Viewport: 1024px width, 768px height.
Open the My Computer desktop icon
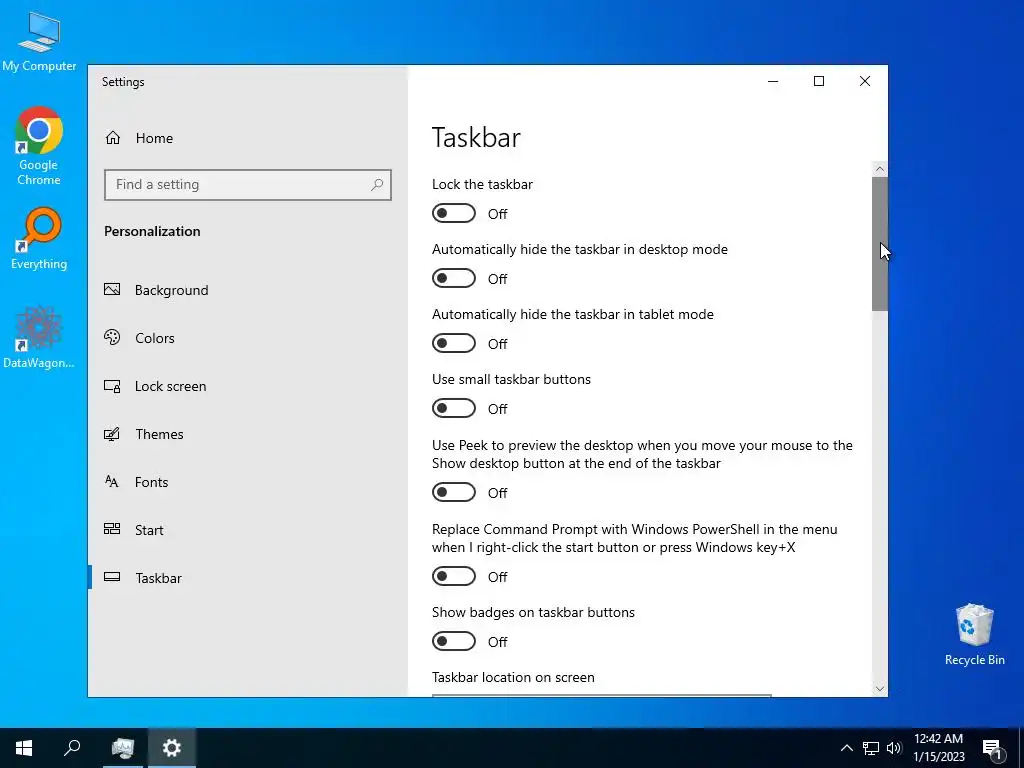point(39,41)
